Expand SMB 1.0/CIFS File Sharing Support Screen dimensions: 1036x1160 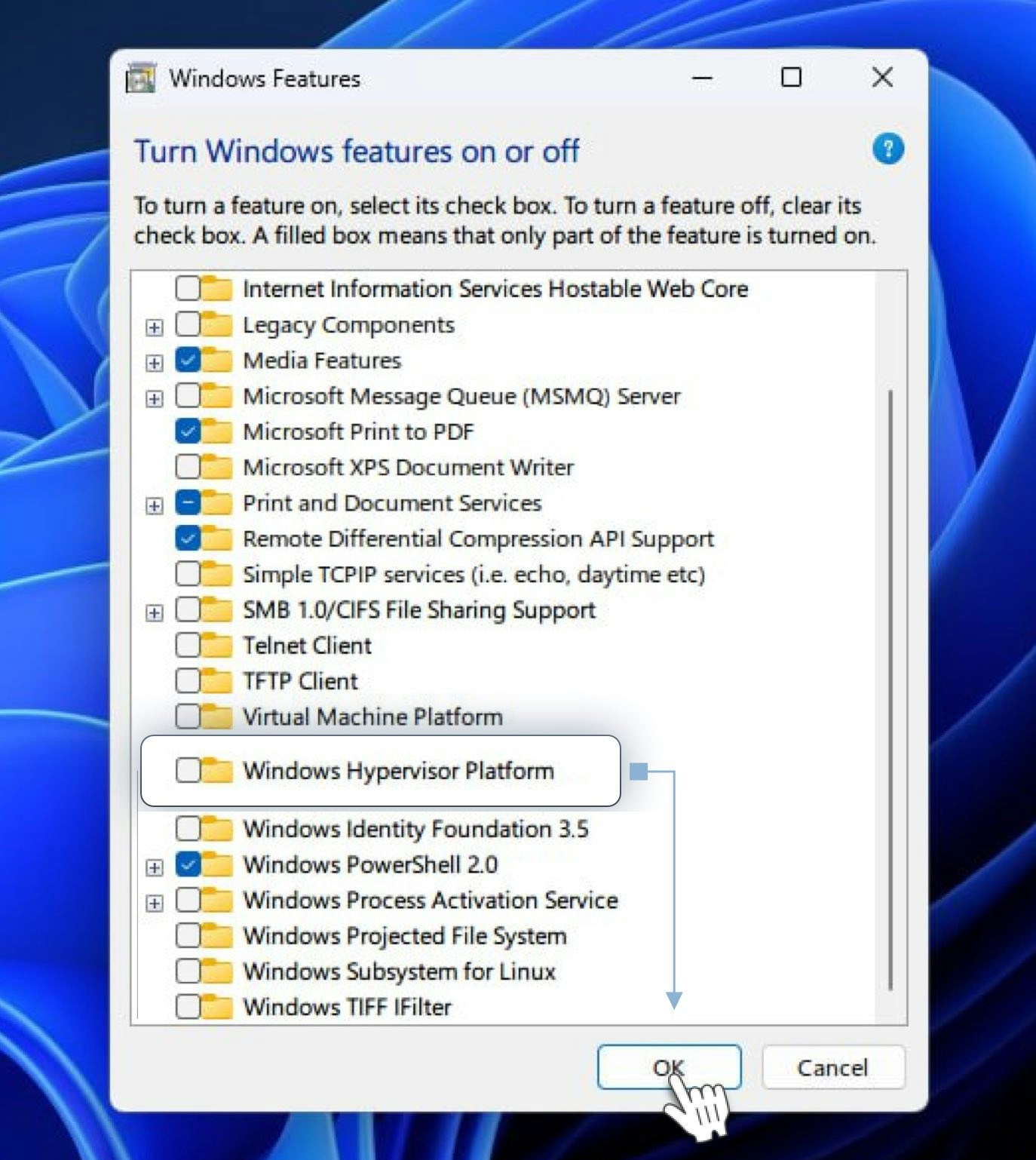(x=154, y=612)
